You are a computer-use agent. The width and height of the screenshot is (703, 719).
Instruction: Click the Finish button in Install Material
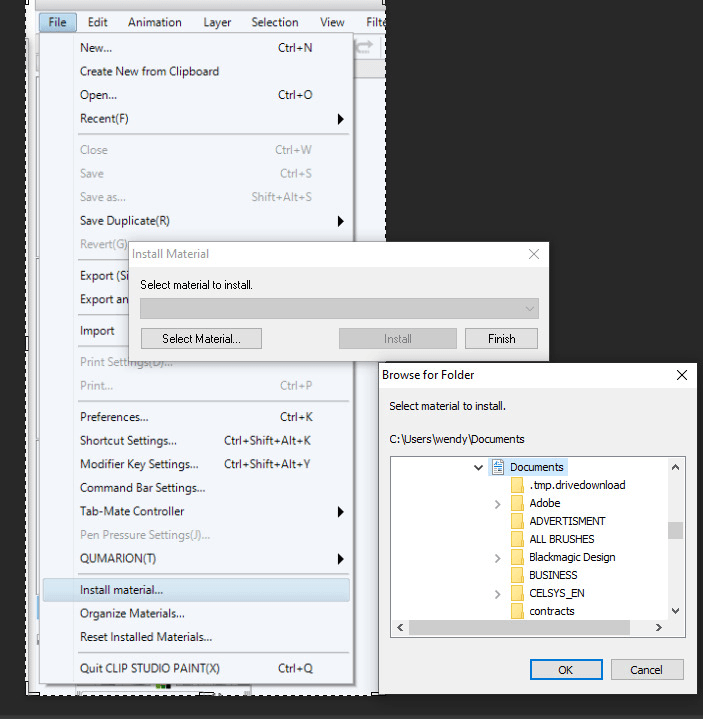[x=501, y=338]
